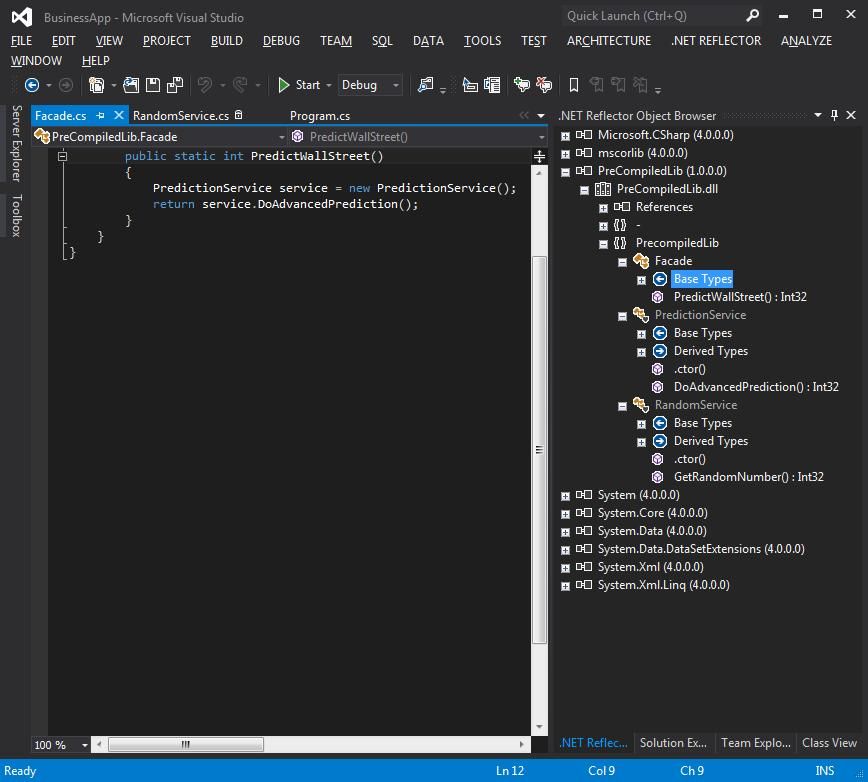Screen dimensions: 868x782
Task: Expand the References node in the Object Browser
Action: coord(603,207)
